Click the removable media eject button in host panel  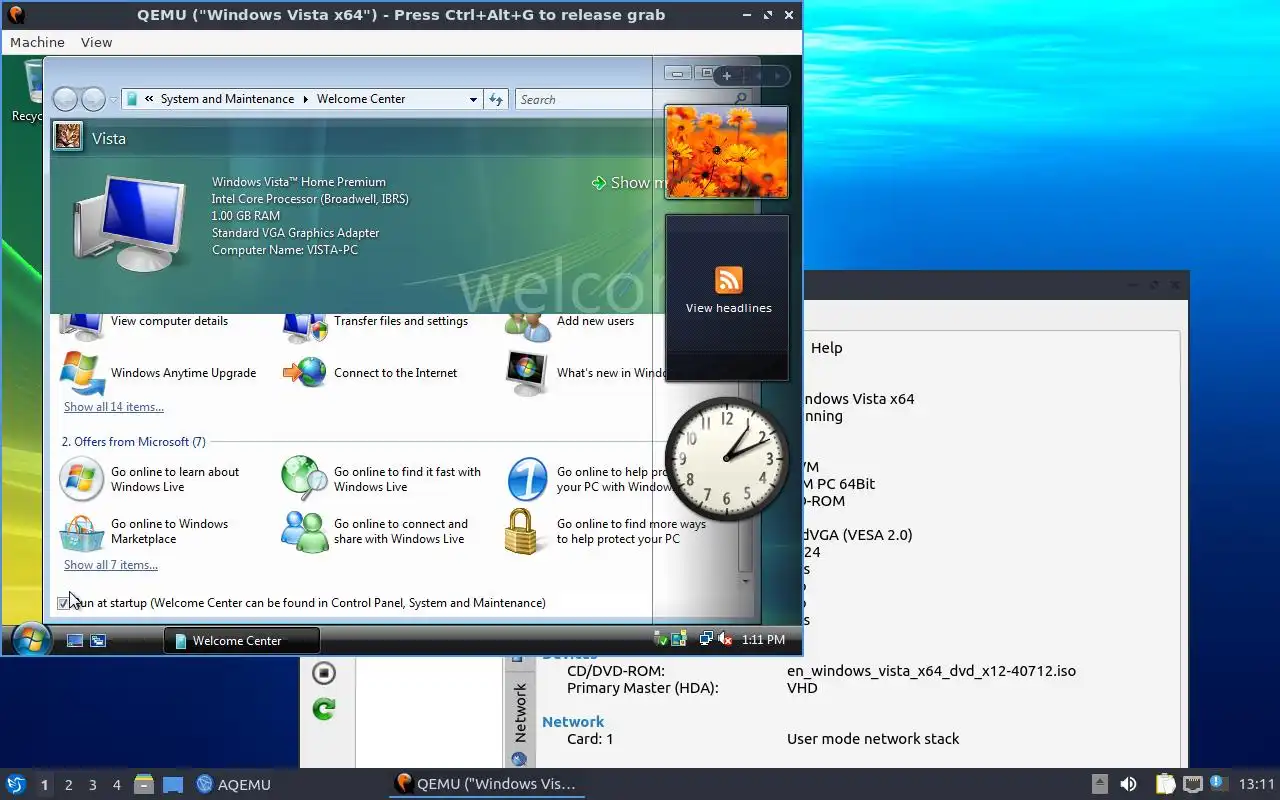click(x=1099, y=784)
